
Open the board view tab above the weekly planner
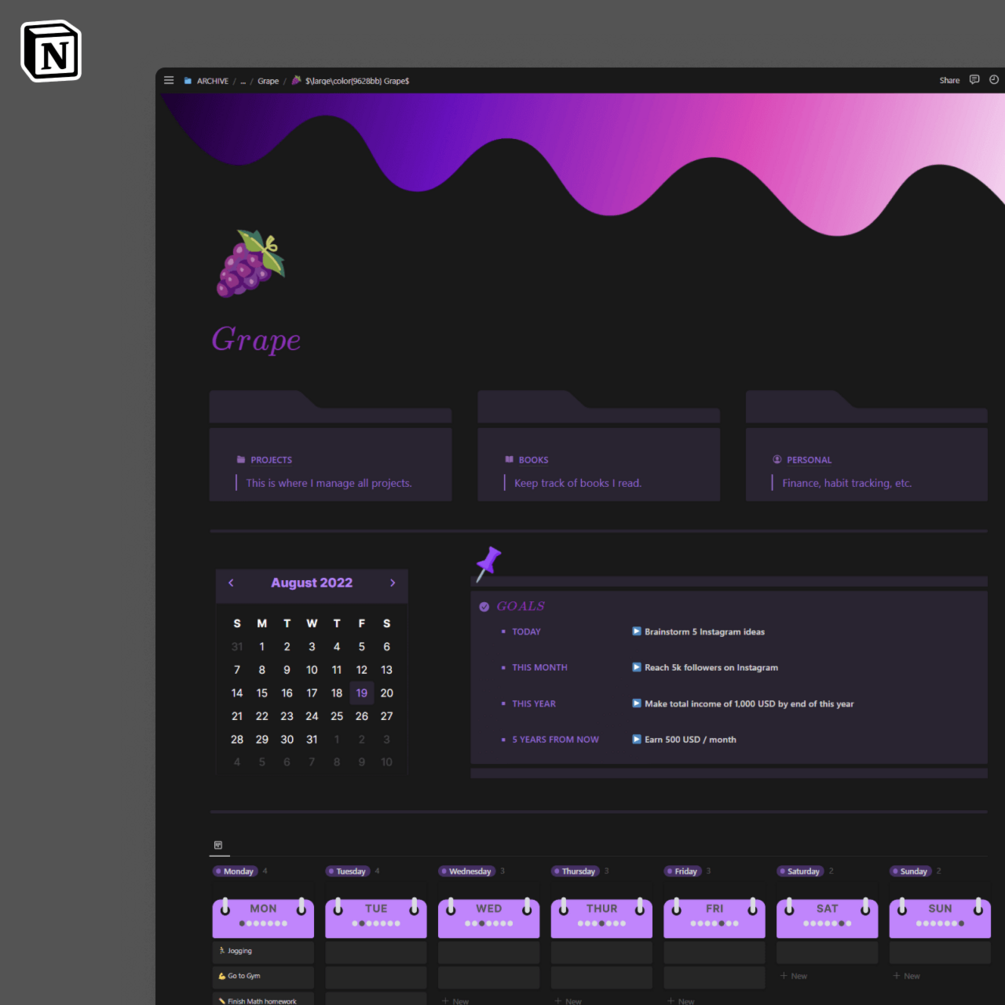219,845
